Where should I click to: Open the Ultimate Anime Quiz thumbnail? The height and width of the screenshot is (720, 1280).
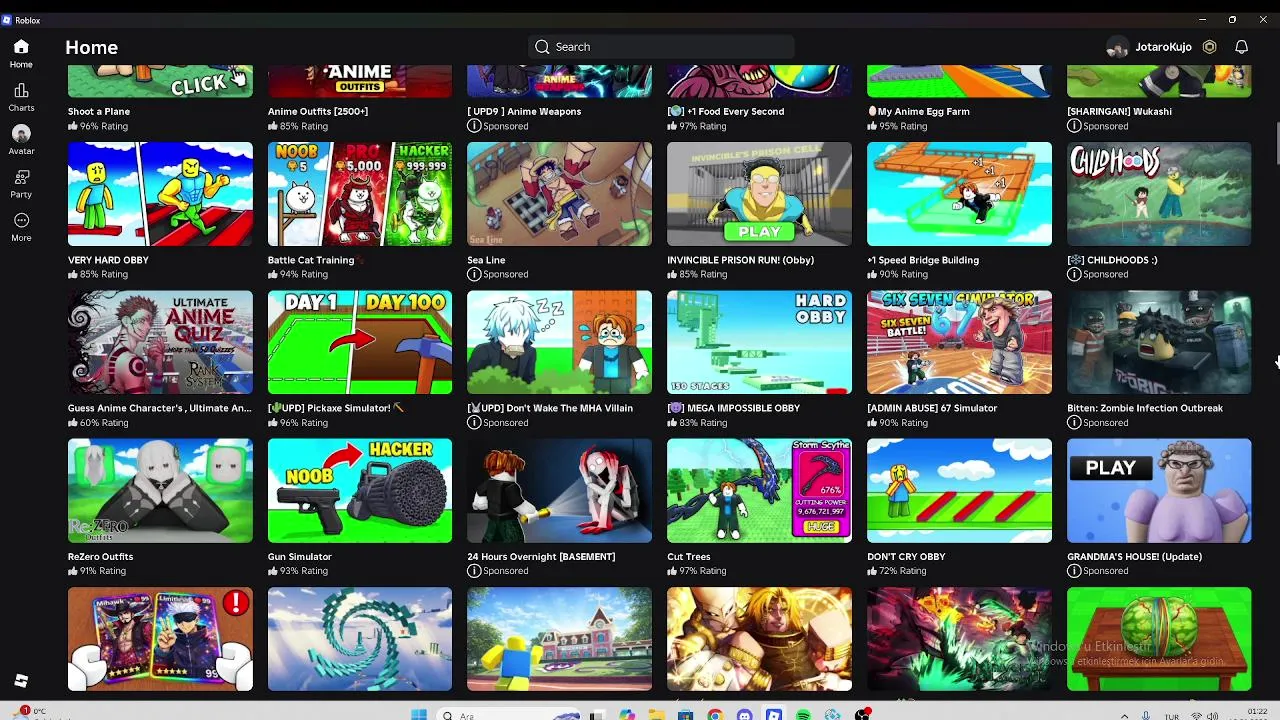click(x=160, y=343)
